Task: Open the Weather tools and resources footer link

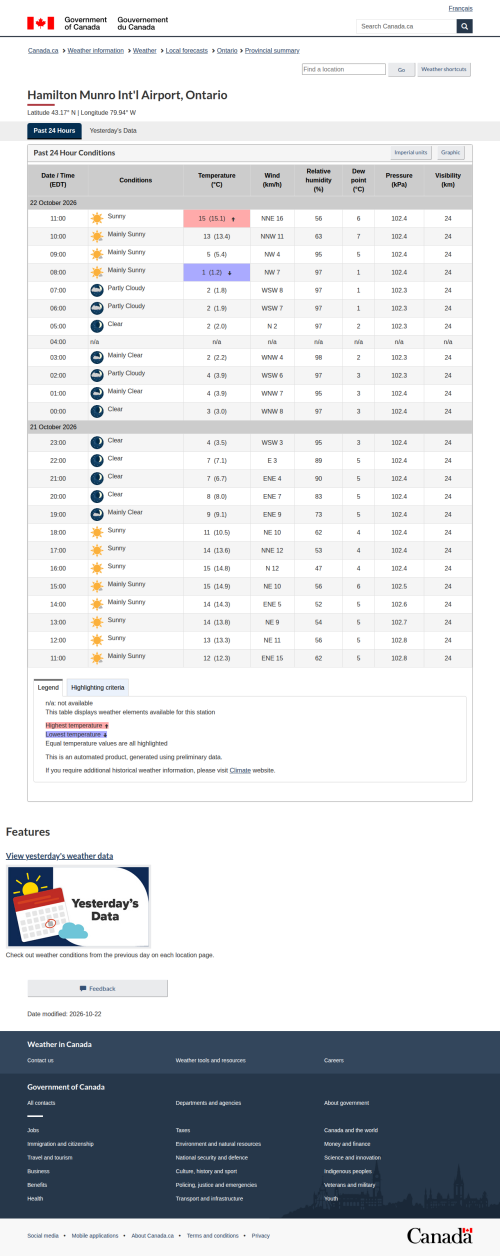Action: pyautogui.click(x=210, y=1060)
